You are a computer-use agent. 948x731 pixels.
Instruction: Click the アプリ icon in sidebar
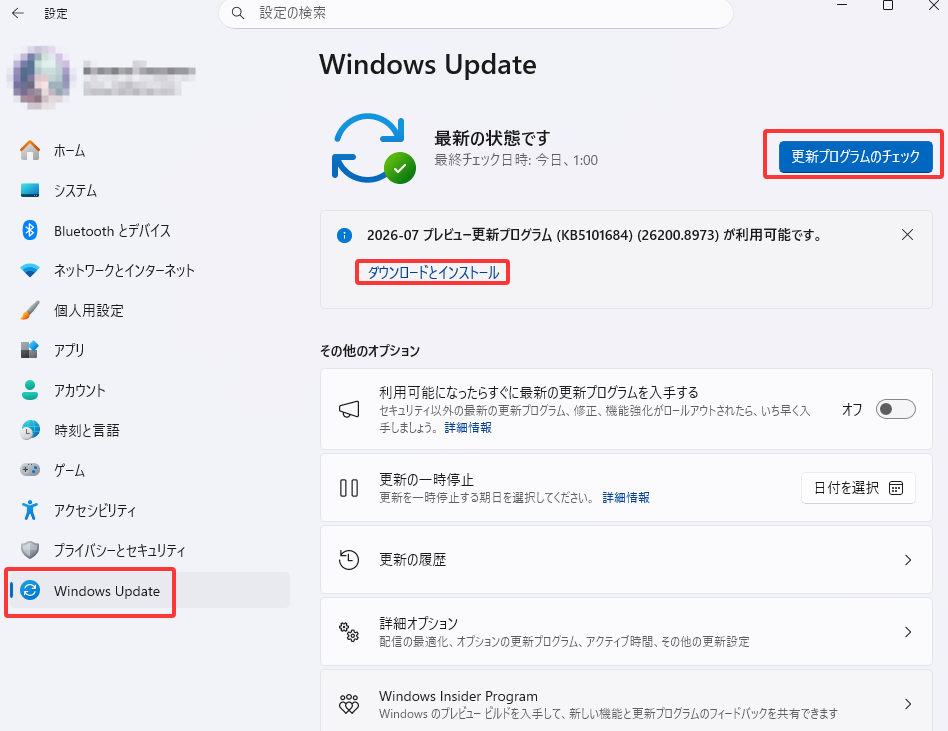30,350
